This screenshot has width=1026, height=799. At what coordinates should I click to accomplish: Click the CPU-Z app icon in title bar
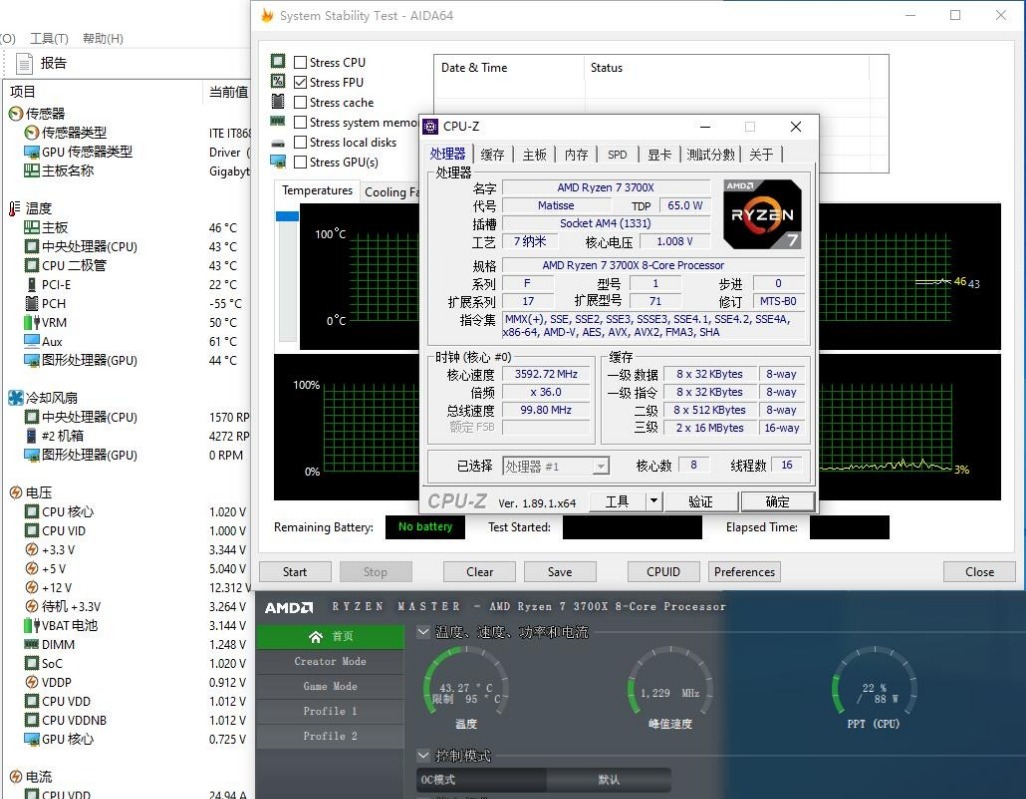(430, 126)
